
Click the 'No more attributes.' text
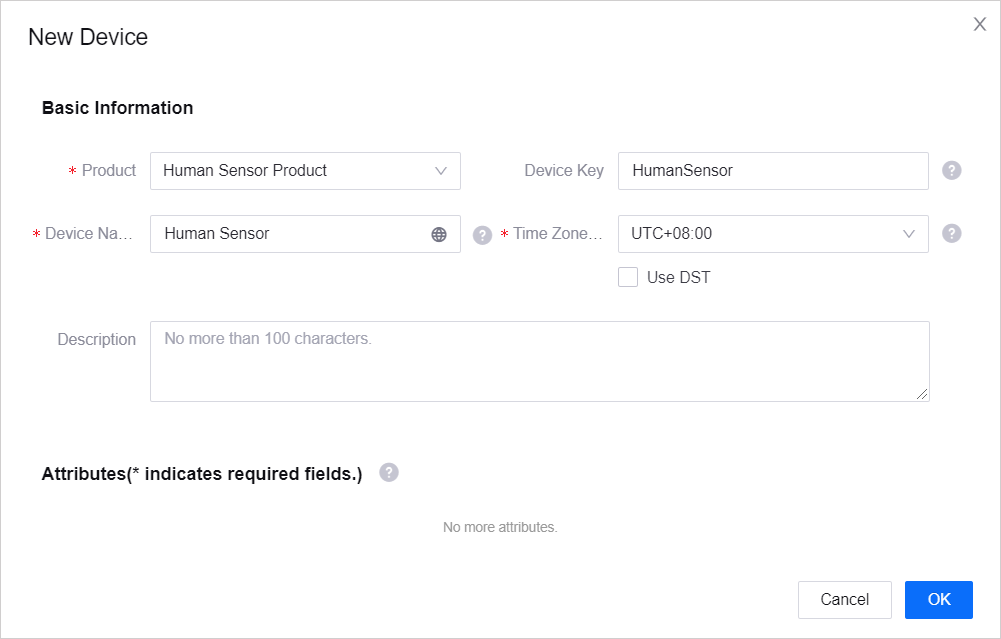coord(500,527)
